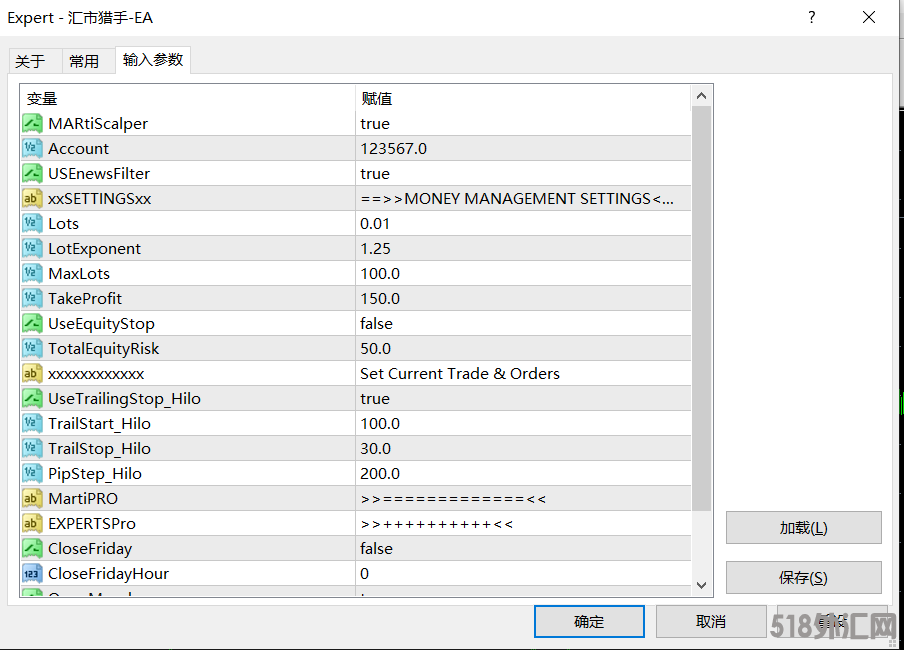Click the xxSETTINGSxx string variable icon
Screen dimensions: 904x650
(32, 199)
